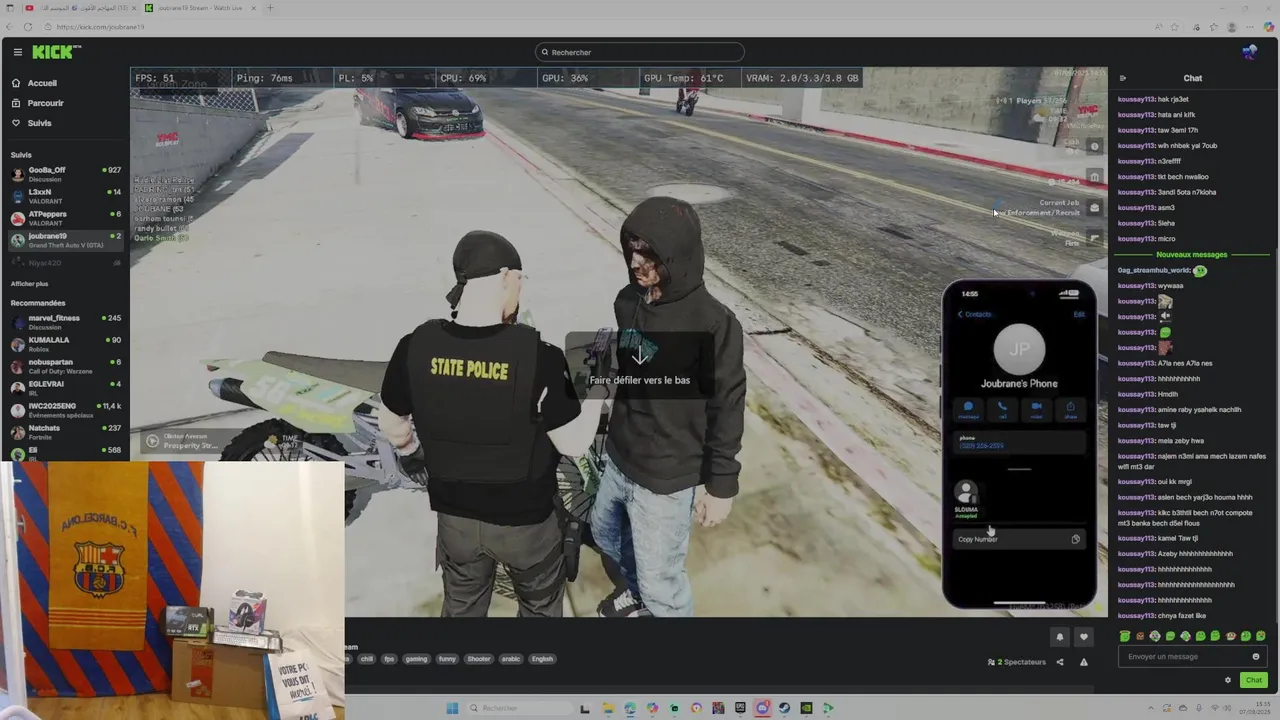Viewport: 1280px width, 720px height.
Task: Click the notification bell below stream
Action: coord(1060,637)
